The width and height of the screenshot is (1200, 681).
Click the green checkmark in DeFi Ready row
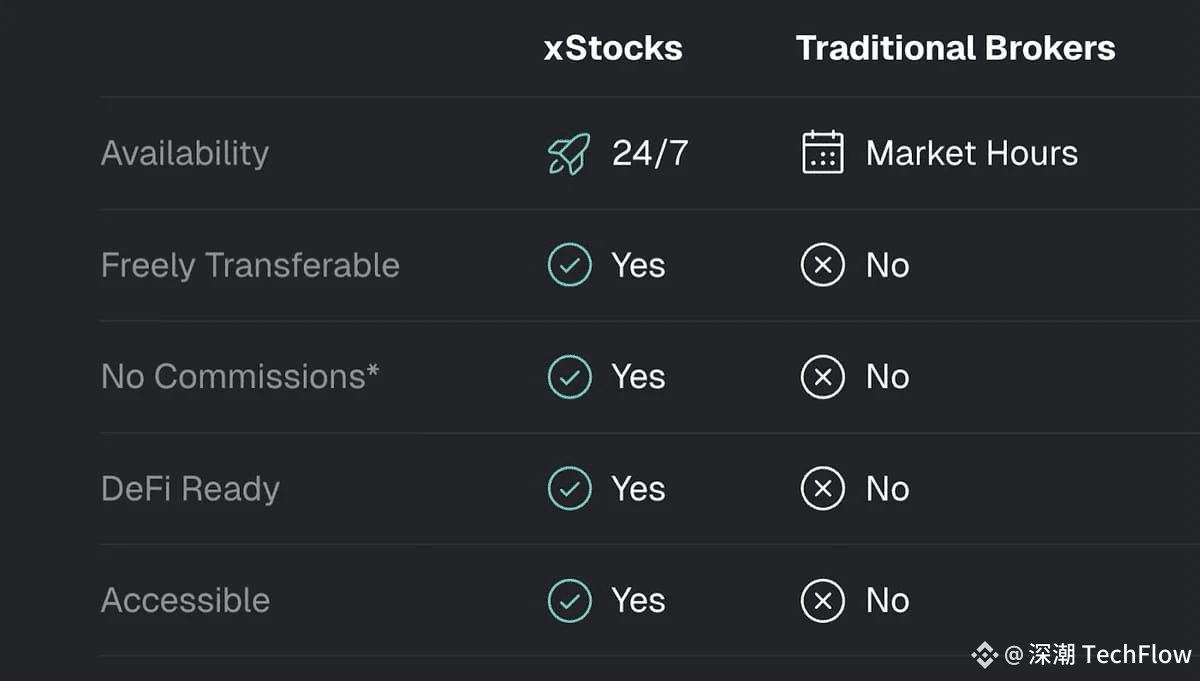click(x=570, y=489)
